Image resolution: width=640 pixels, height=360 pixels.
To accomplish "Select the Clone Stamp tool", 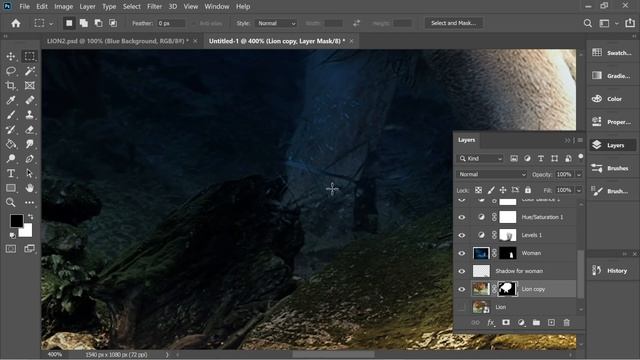I will click(x=29, y=115).
